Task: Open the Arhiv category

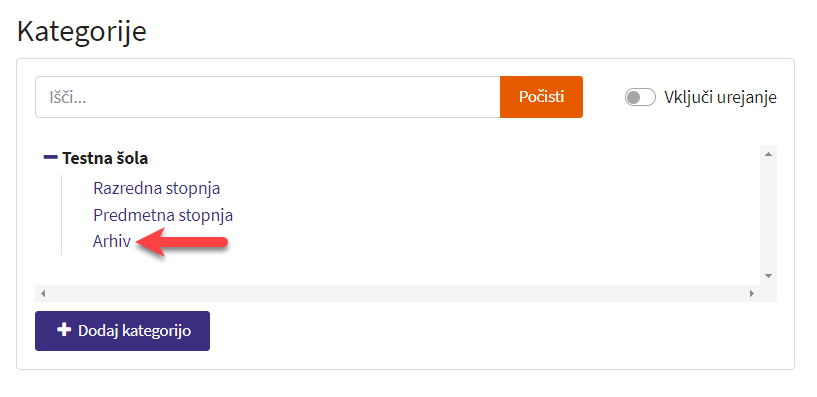Action: click(112, 242)
